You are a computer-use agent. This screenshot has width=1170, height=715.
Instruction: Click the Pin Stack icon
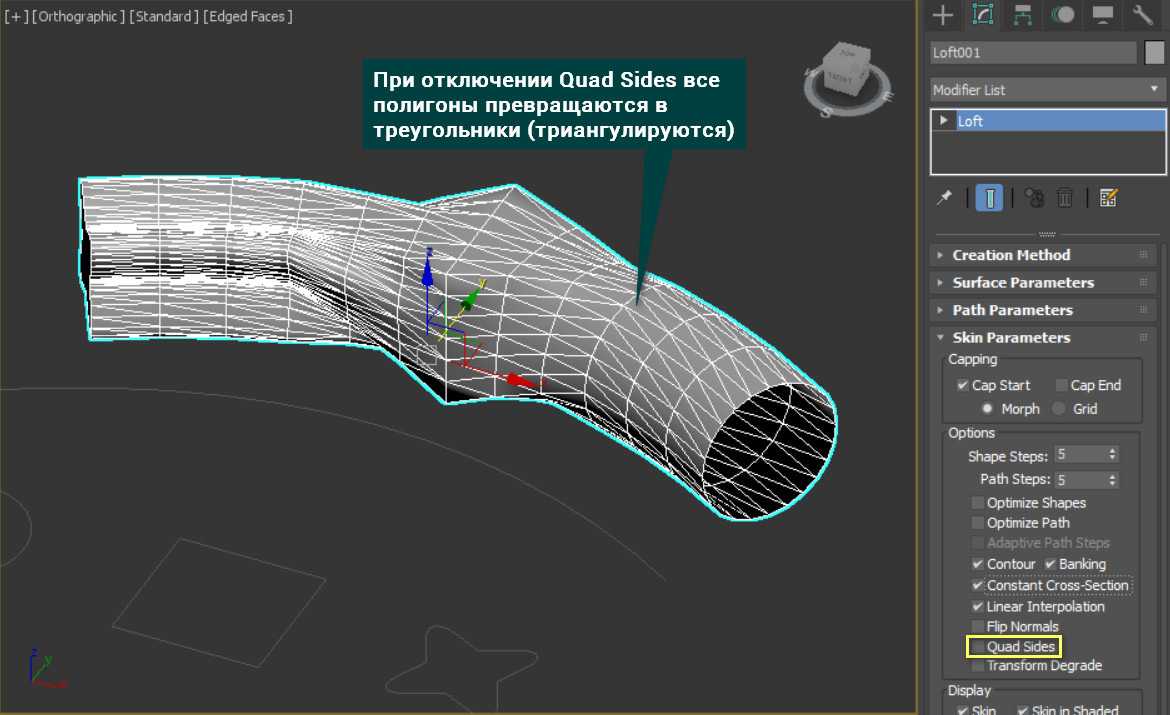(x=944, y=197)
